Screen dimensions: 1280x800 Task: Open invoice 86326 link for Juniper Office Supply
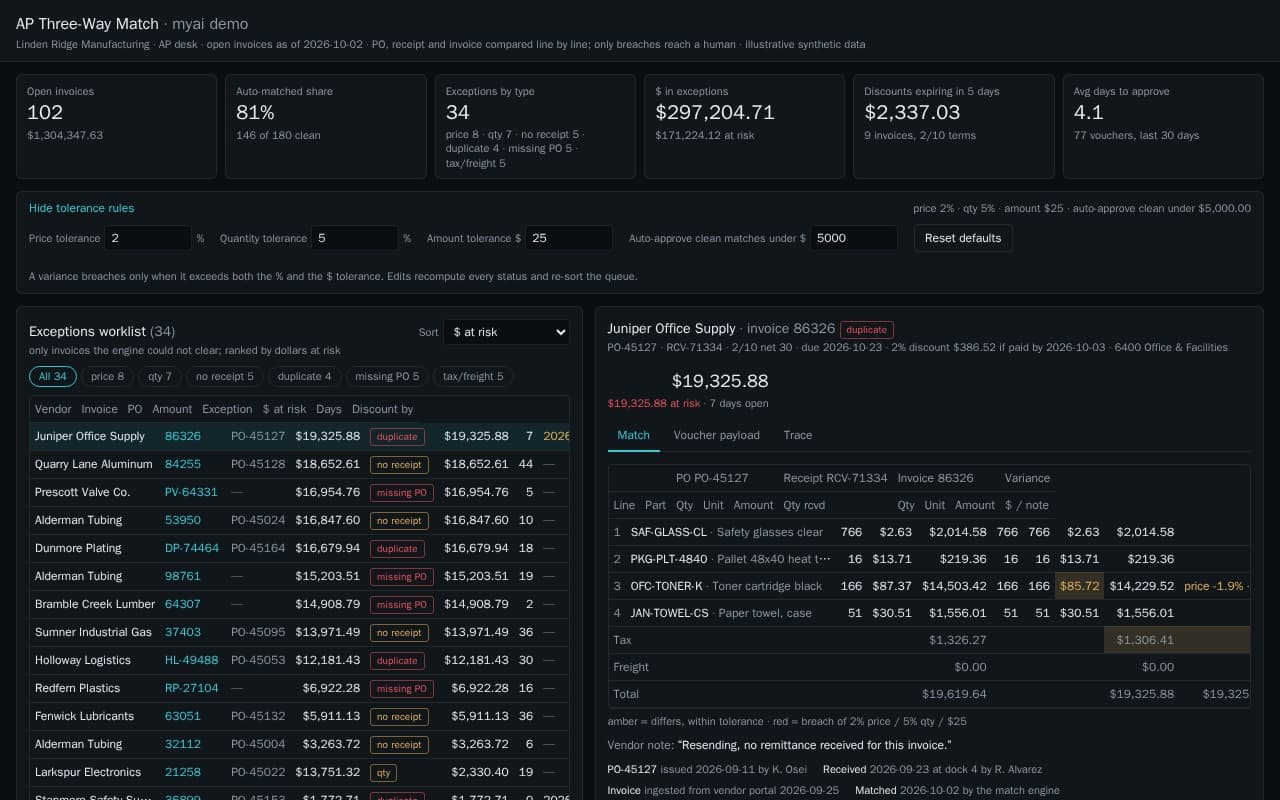[x=183, y=436]
